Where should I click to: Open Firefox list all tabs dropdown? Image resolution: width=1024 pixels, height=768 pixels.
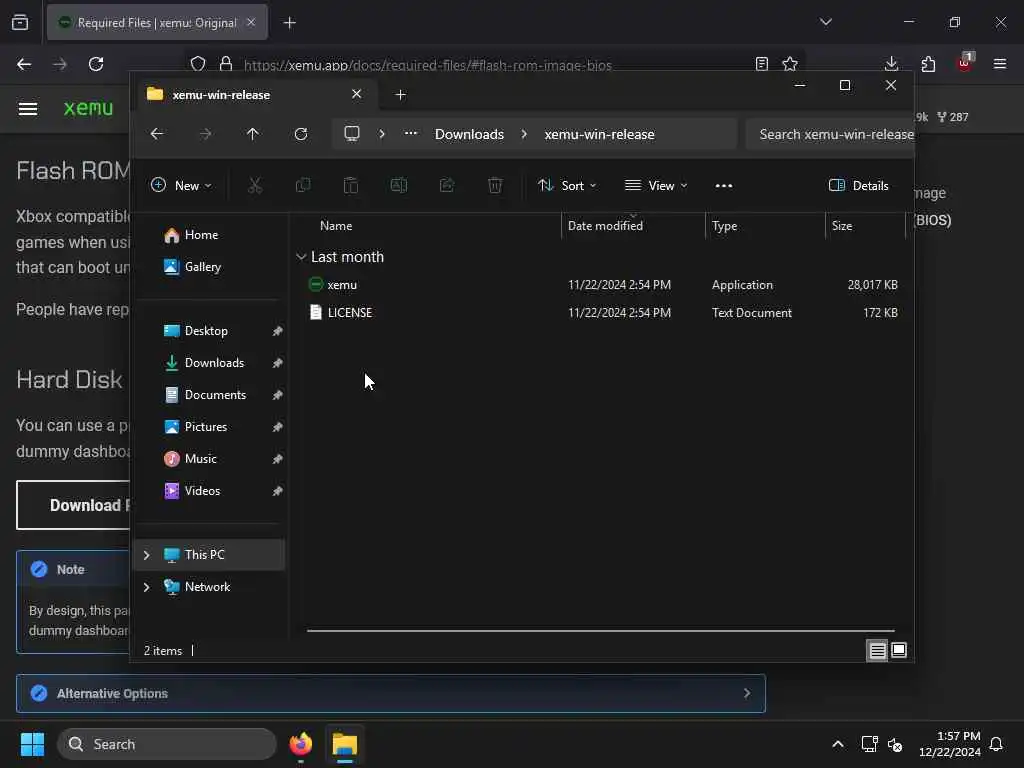[x=825, y=22]
